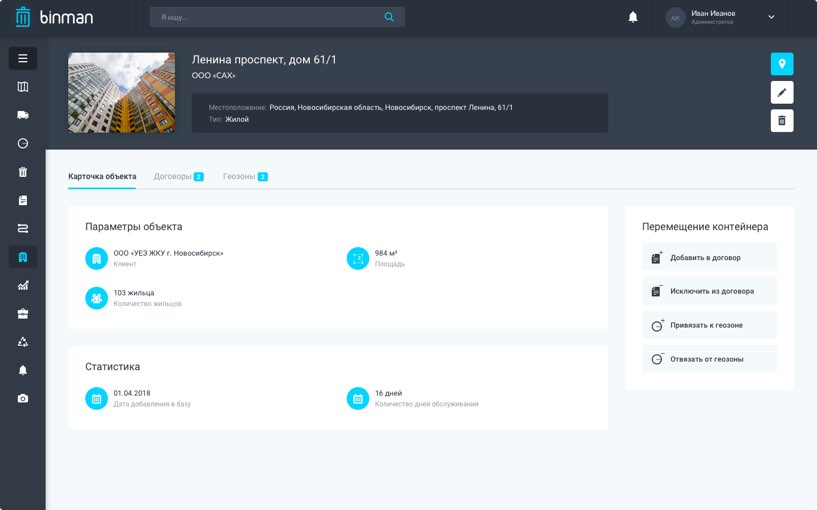Image resolution: width=817 pixels, height=510 pixels.
Task: Click the statistics chart icon in the sidebar
Action: [x=23, y=285]
